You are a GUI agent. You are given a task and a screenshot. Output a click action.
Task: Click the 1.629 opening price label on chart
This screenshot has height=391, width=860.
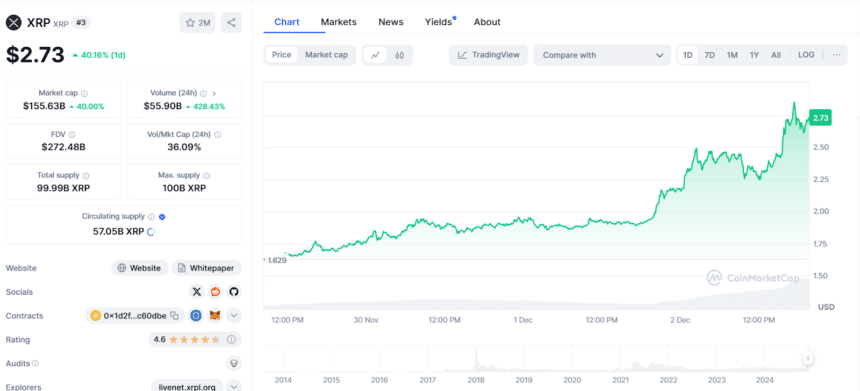[276, 260]
